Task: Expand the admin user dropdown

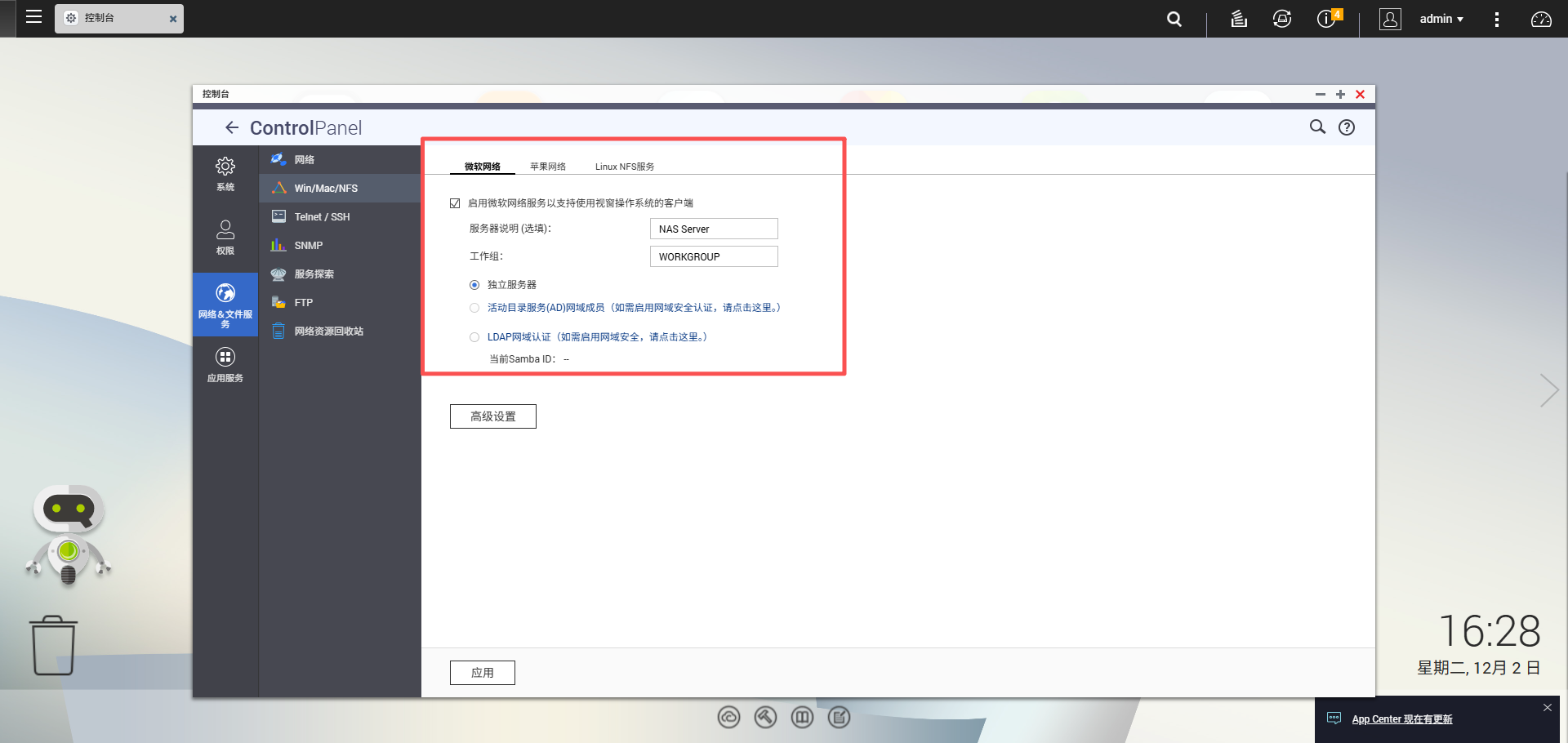Action: (1441, 19)
